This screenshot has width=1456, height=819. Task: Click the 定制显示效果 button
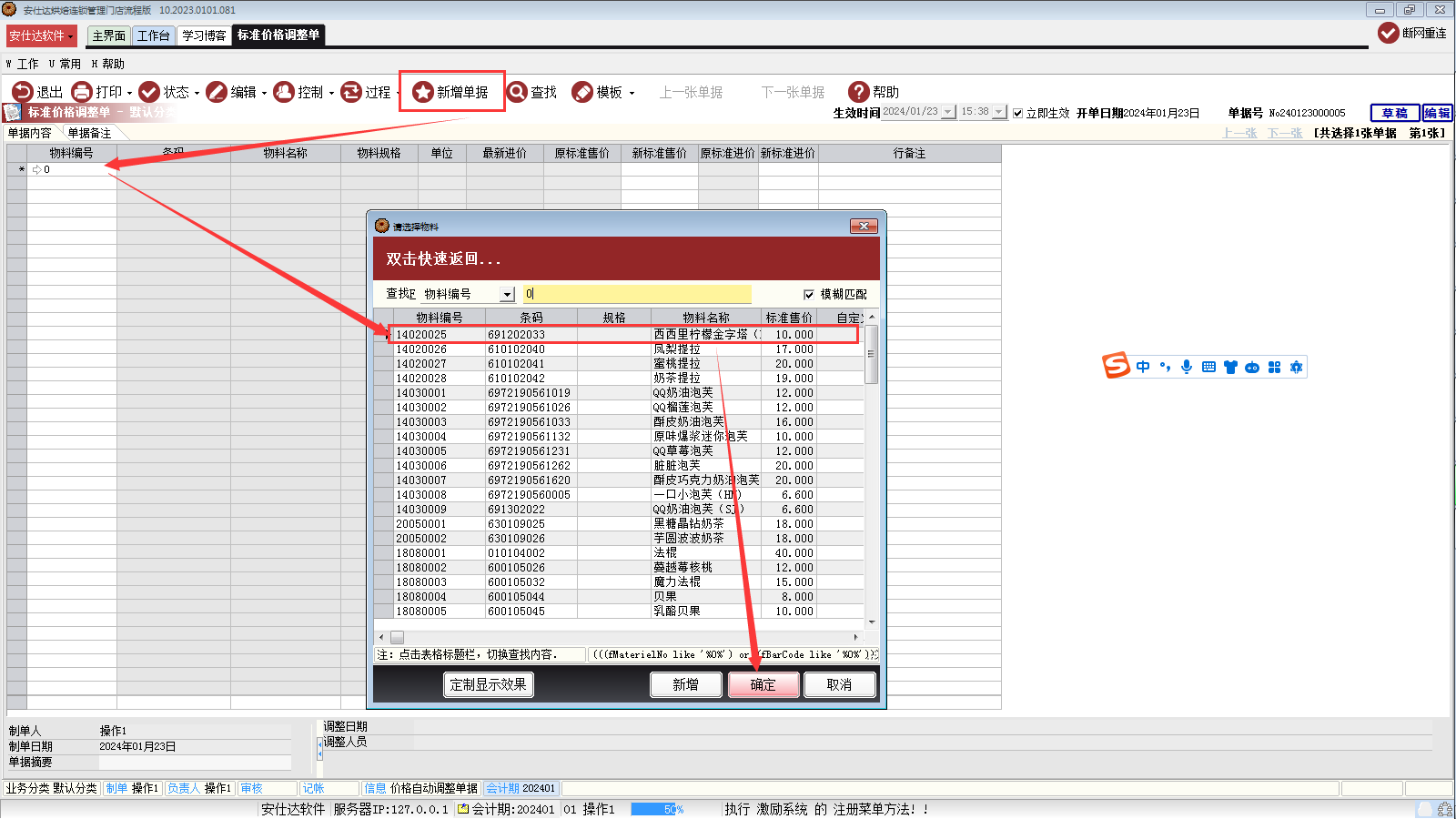489,684
